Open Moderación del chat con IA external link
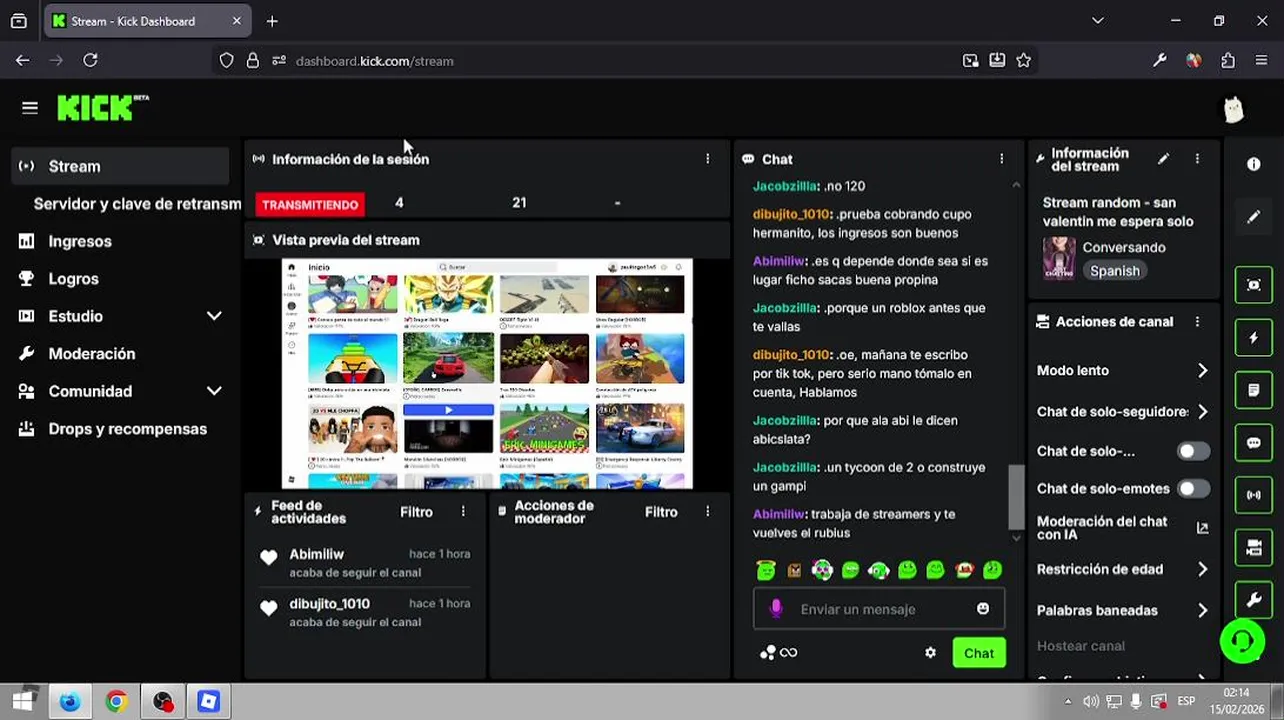1284x720 pixels. pyautogui.click(x=1202, y=528)
